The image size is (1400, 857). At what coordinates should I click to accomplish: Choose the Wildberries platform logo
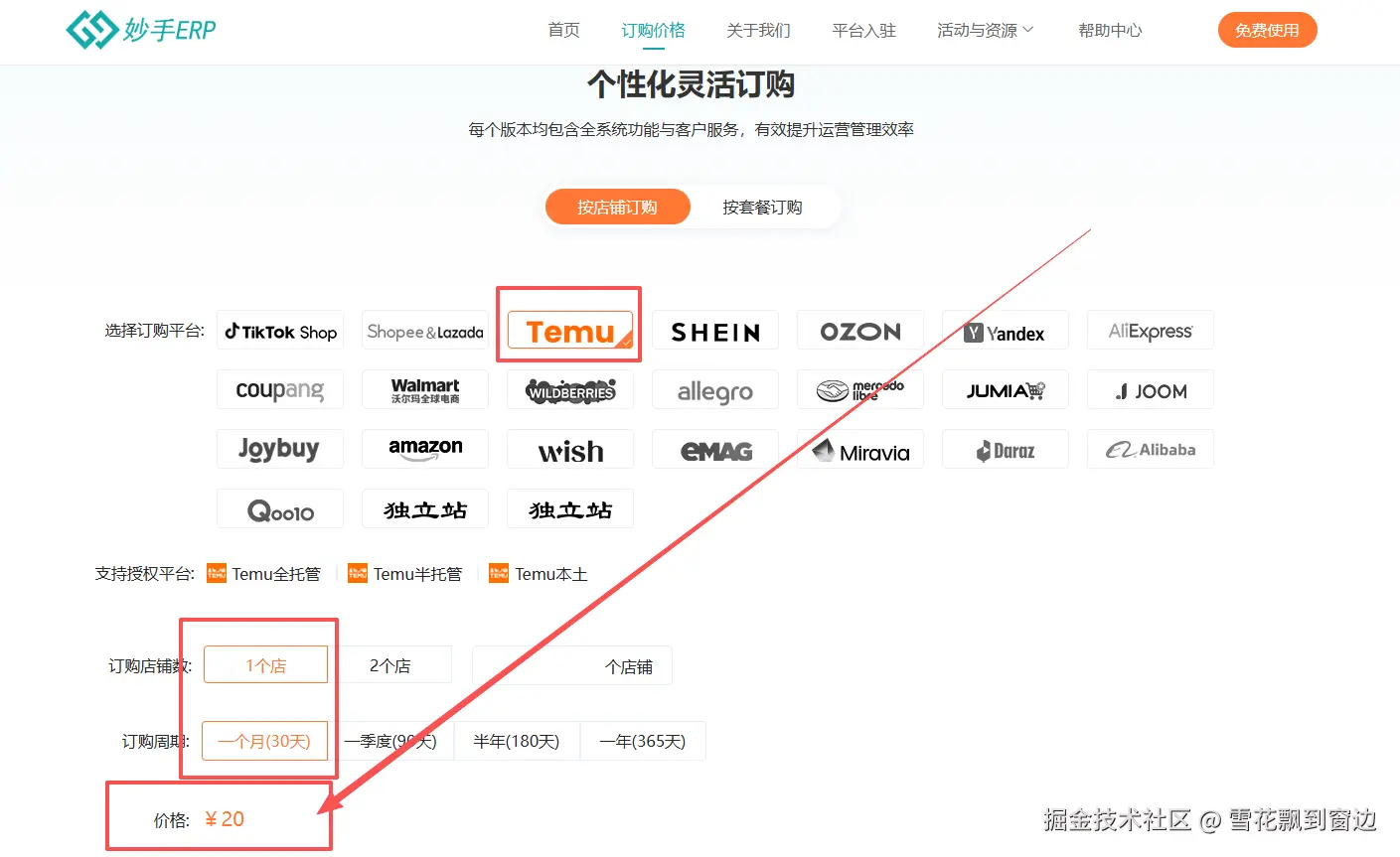click(x=570, y=390)
